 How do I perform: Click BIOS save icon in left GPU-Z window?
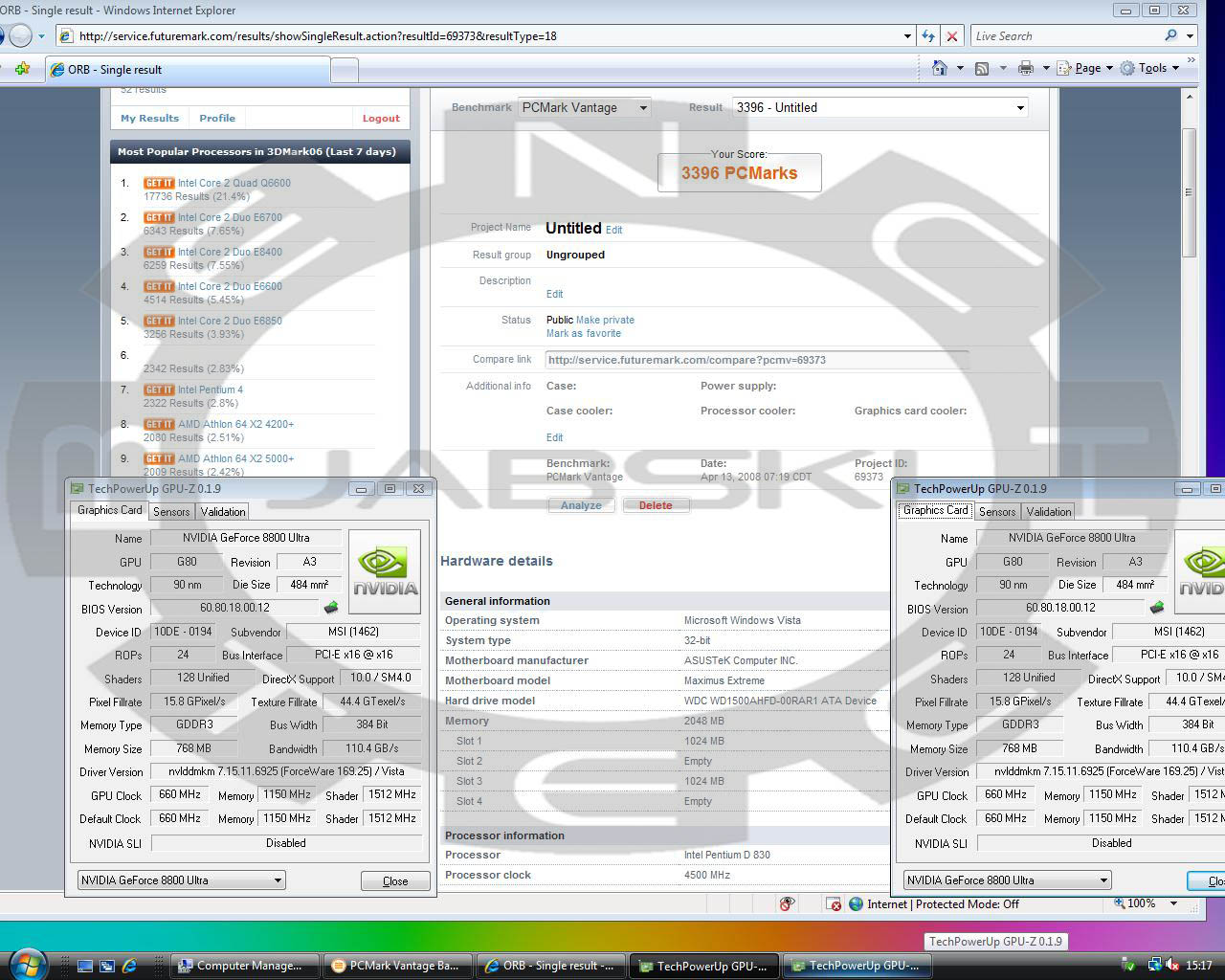[331, 608]
